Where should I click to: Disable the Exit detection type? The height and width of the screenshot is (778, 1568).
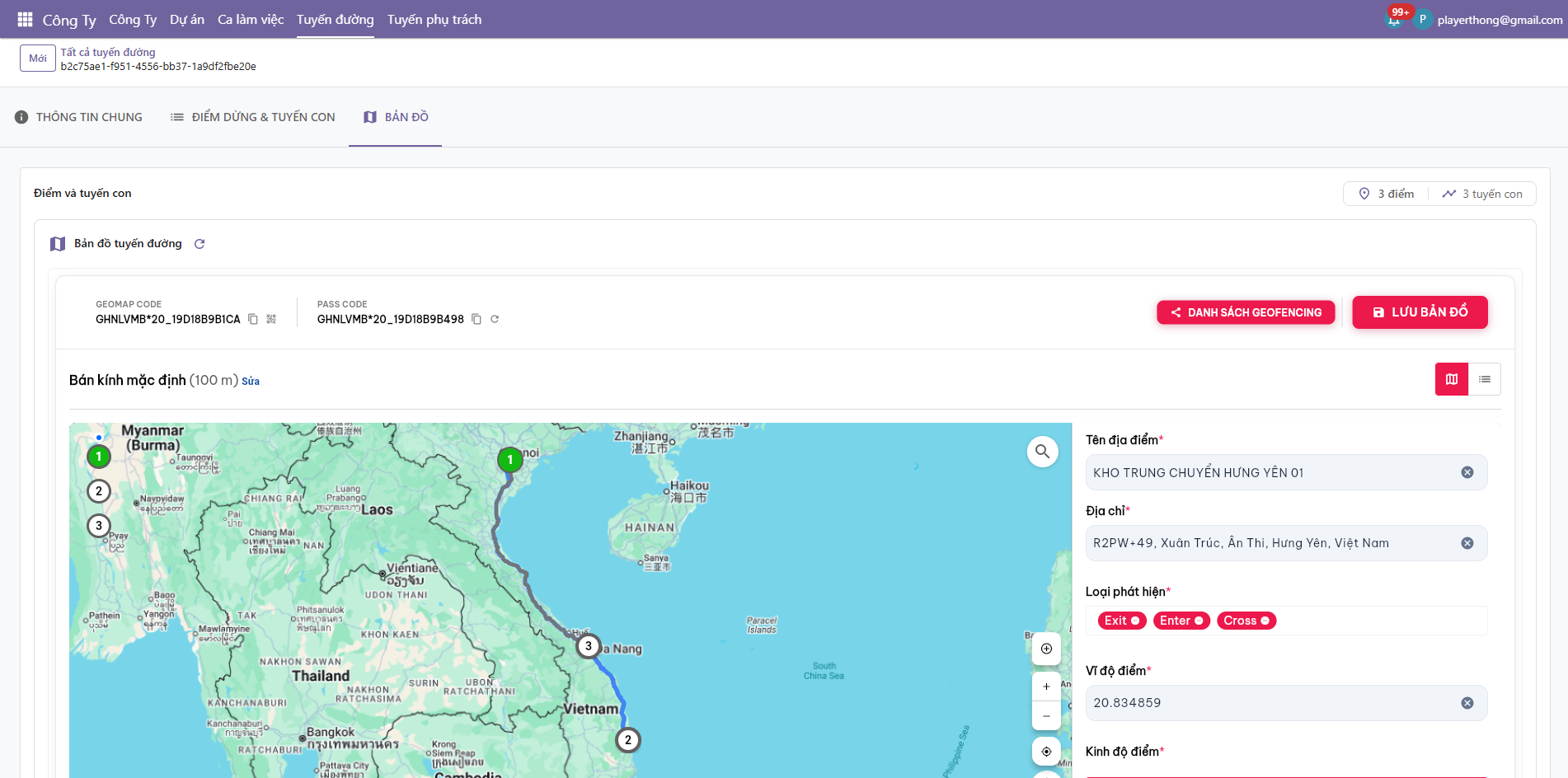(x=1135, y=621)
